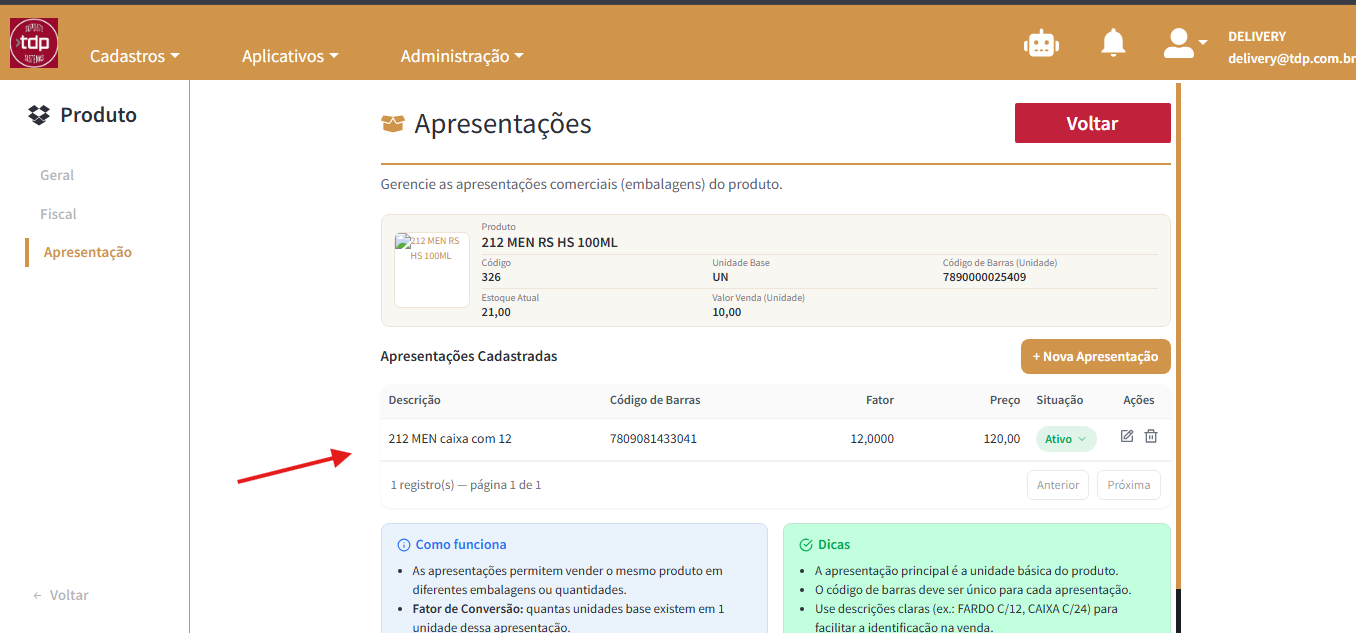
Task: Click the Código de Barras column header
Action: coord(655,400)
